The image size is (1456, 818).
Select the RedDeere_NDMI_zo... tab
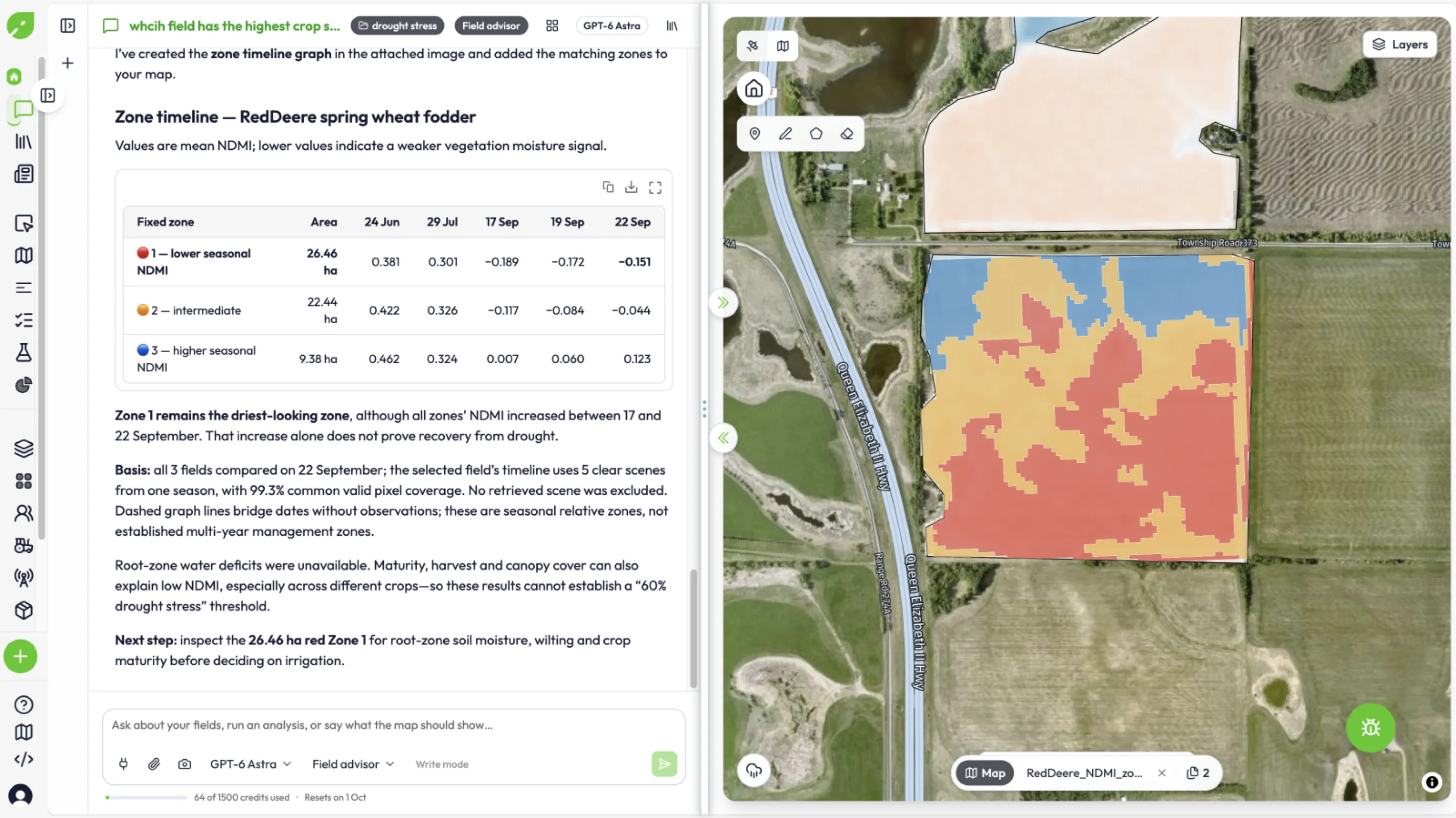tap(1084, 773)
